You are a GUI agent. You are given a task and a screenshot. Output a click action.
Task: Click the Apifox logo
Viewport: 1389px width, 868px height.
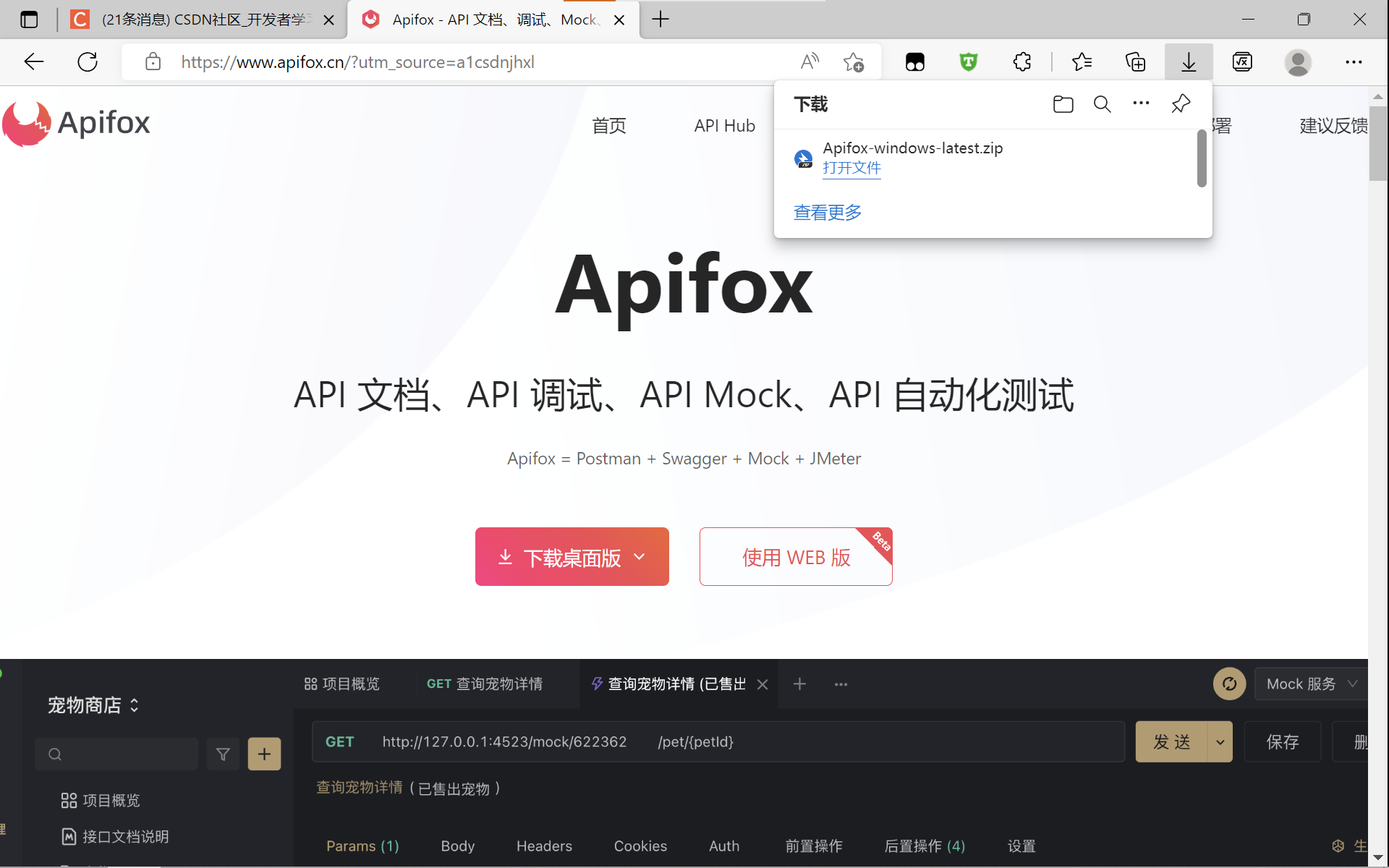(77, 123)
